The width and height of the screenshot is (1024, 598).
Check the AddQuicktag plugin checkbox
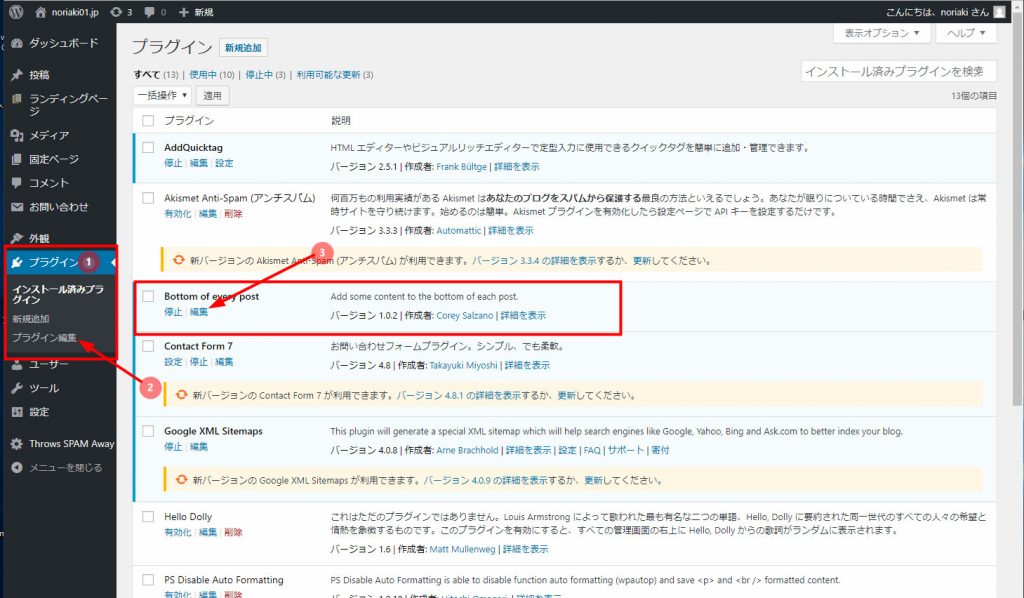click(x=148, y=148)
